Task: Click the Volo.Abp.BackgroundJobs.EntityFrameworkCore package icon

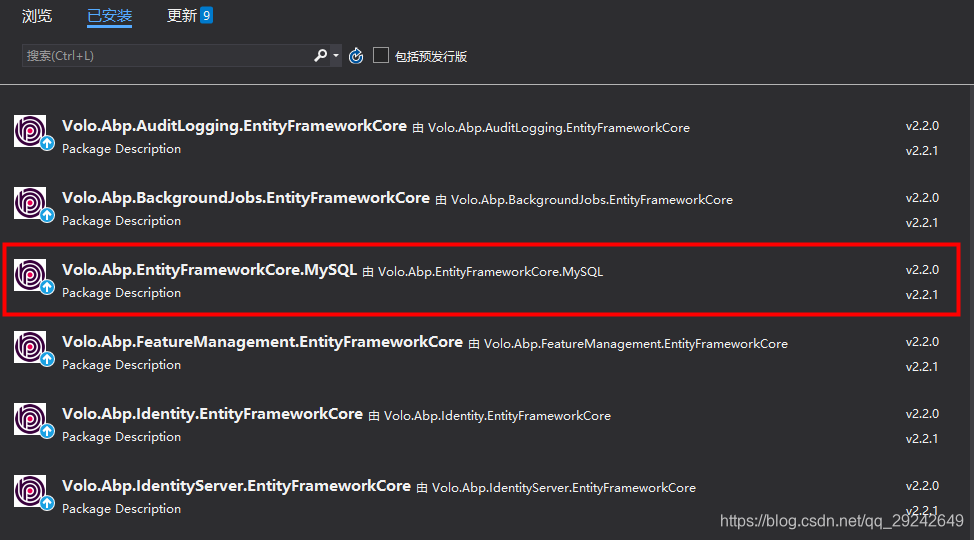Action: coord(30,203)
